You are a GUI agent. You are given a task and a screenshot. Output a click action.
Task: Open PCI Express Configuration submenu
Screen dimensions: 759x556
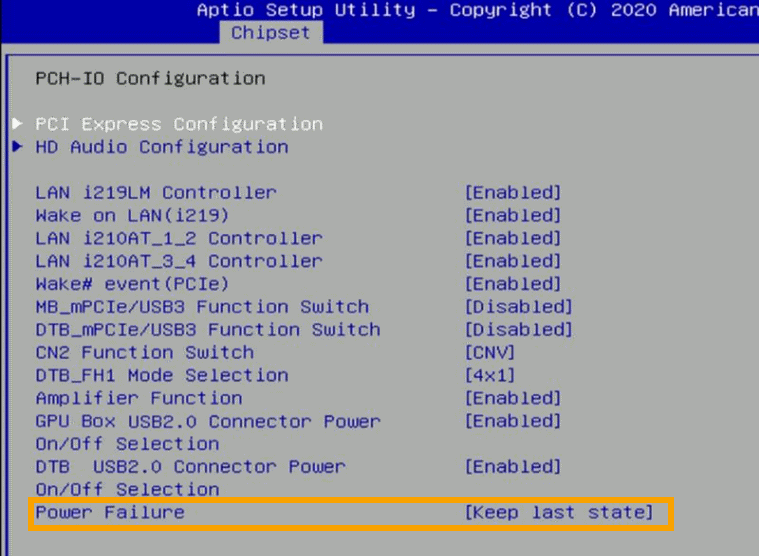(x=179, y=124)
